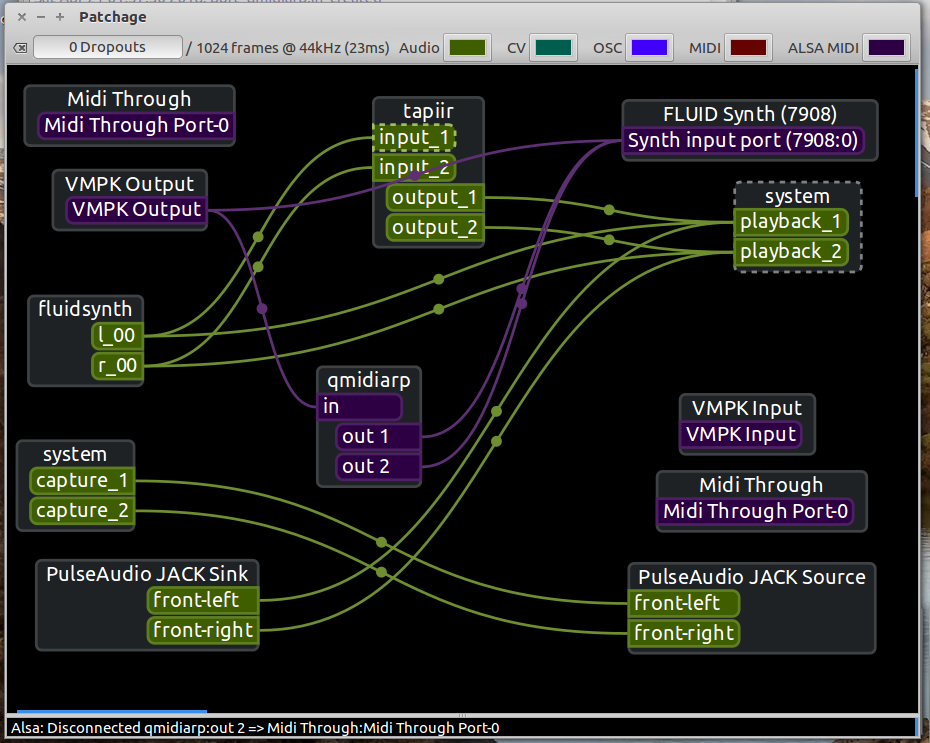The image size is (930, 743).
Task: Select the VMPK Output port
Action: [136, 209]
